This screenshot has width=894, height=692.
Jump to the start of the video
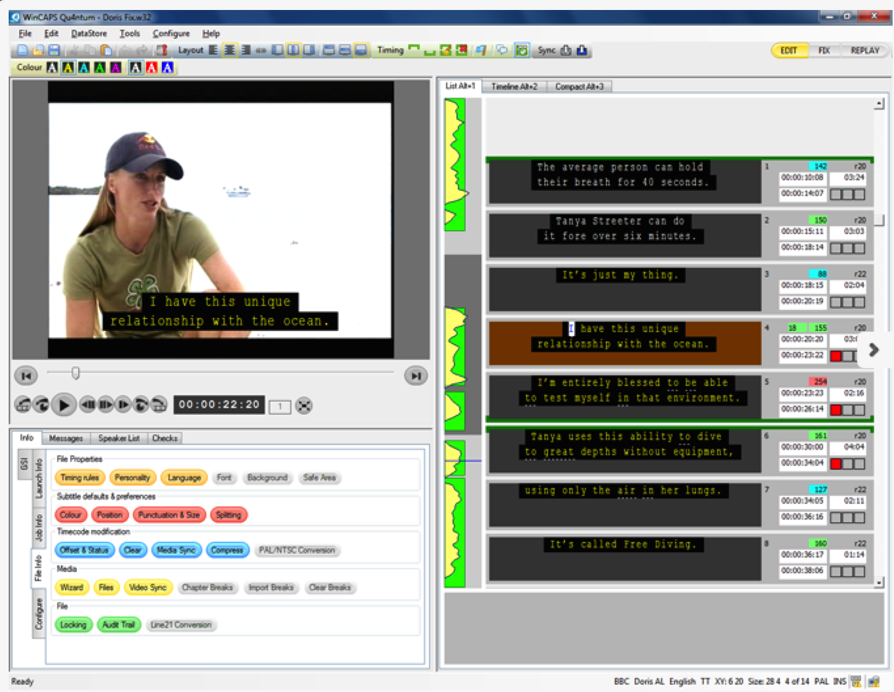point(26,375)
